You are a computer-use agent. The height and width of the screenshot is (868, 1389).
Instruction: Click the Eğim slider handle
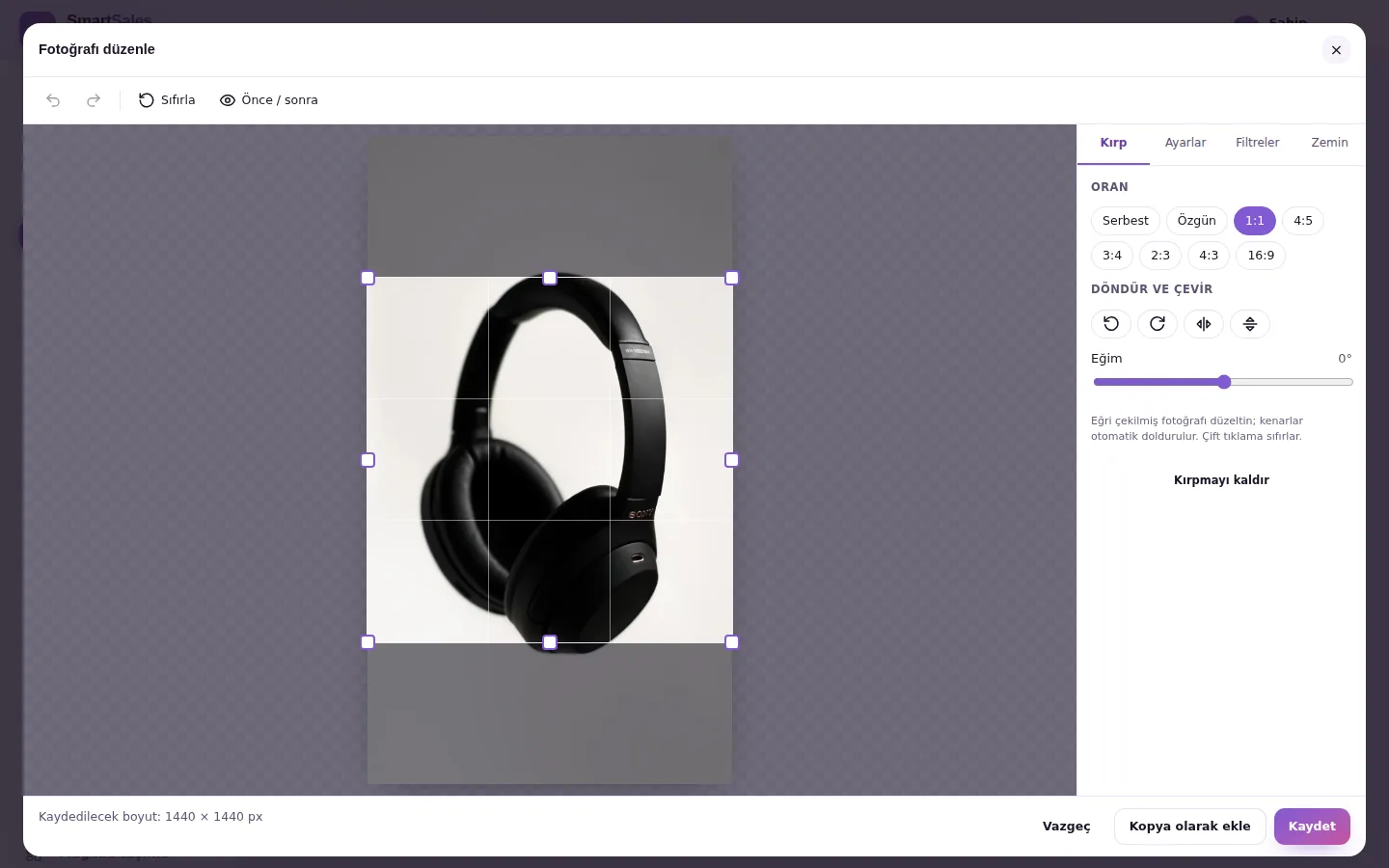pyautogui.click(x=1224, y=382)
